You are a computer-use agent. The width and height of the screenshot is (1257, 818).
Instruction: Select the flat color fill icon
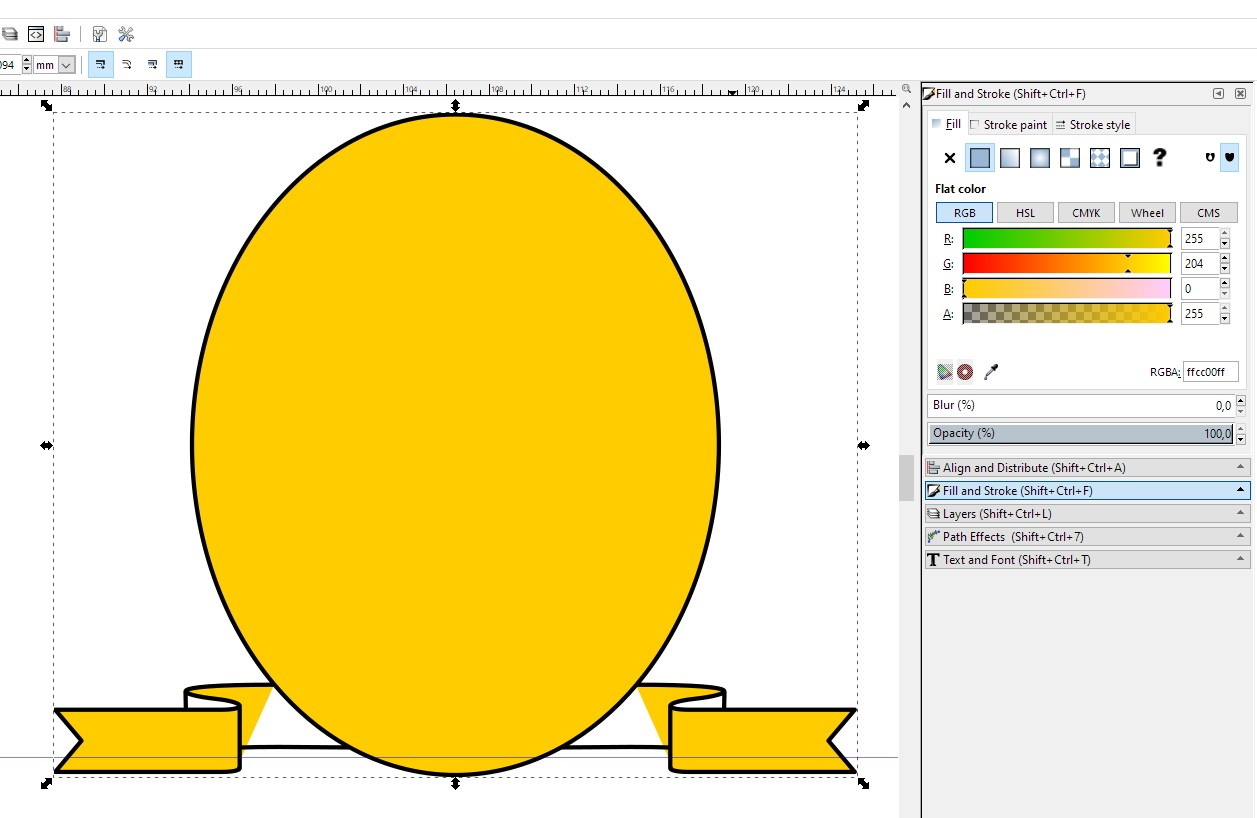[980, 157]
